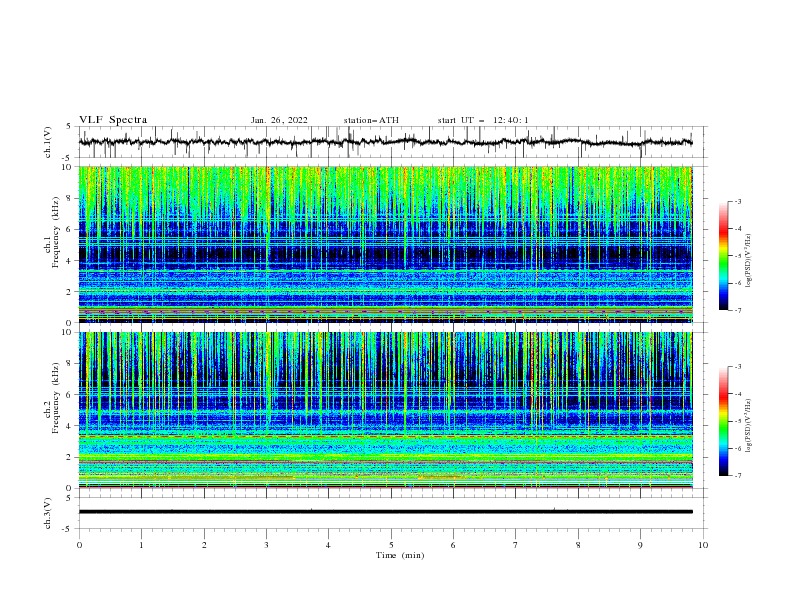This screenshot has height=612, width=792.
Task: Click the ch.2 colorbar "log(PSD)(V²/Hz)" label
Action: pos(749,426)
